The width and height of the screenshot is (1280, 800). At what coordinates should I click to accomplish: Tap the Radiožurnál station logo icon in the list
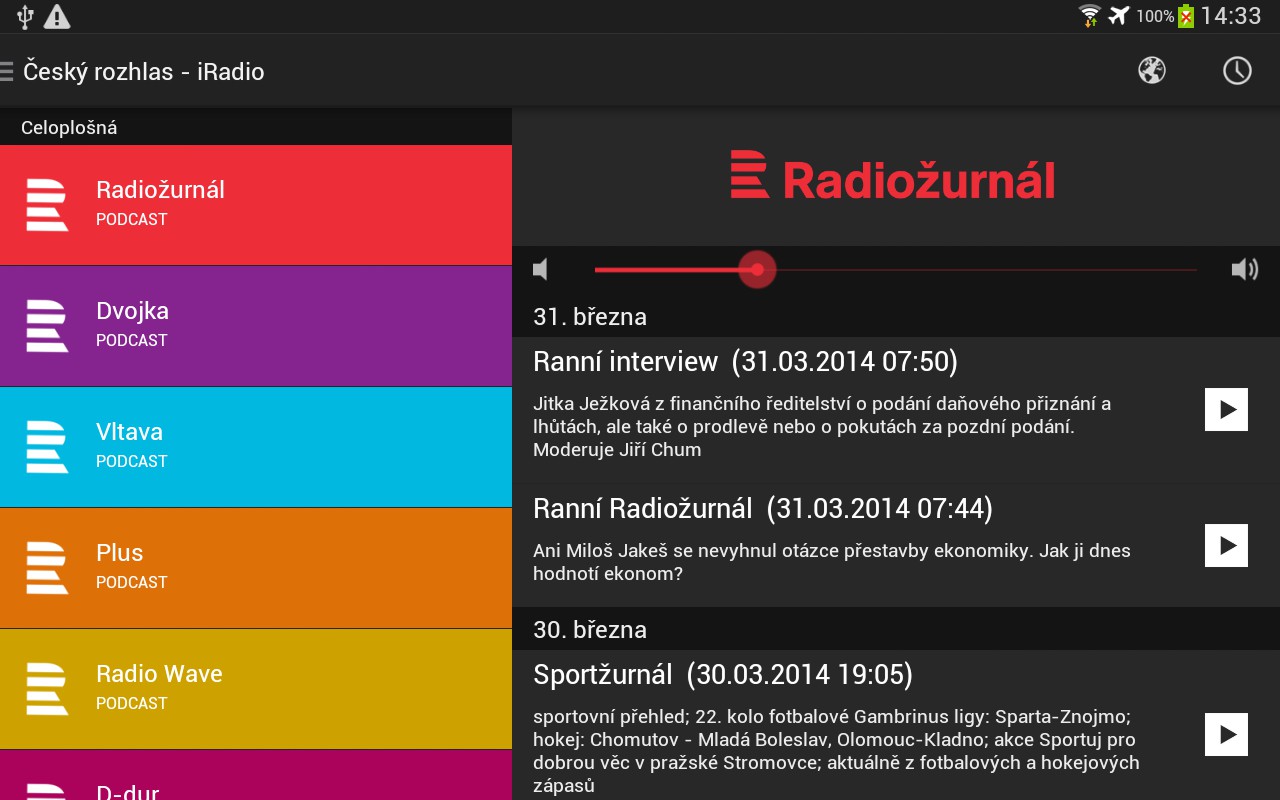pos(47,205)
